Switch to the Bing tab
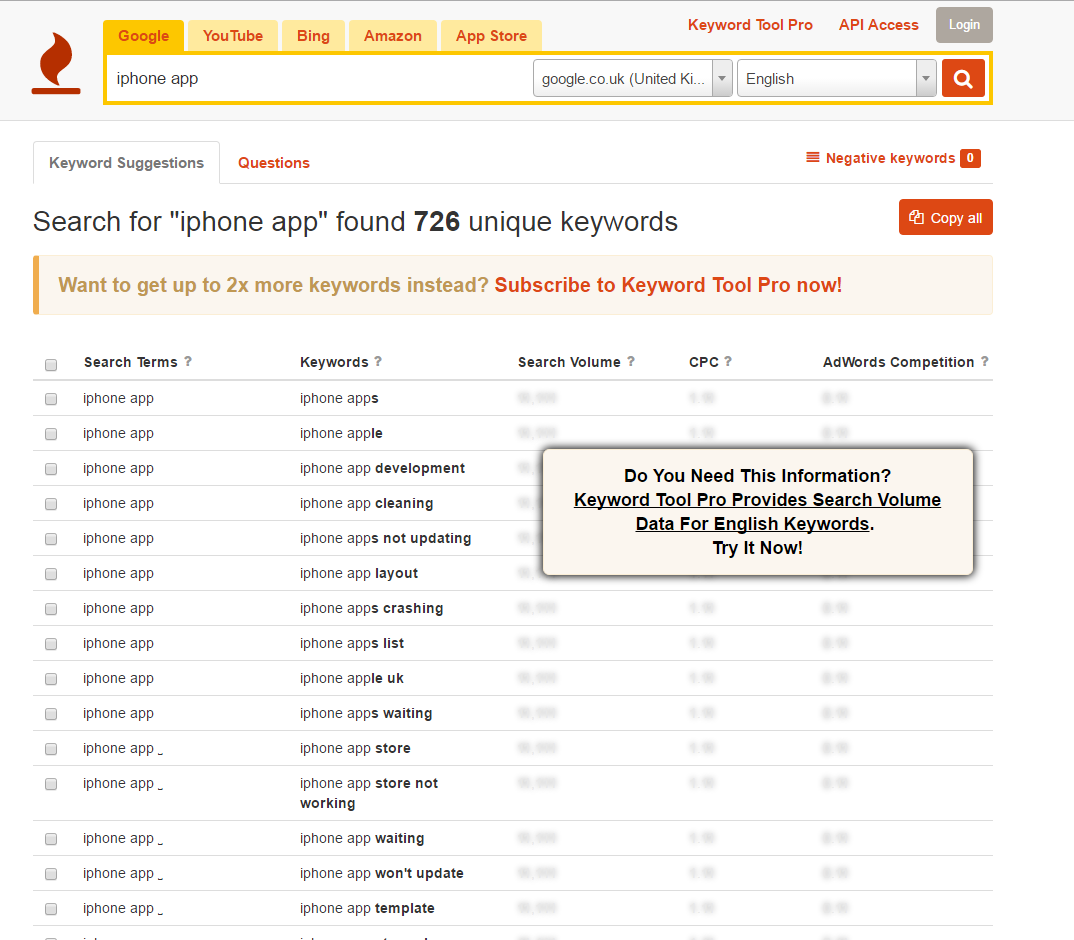1074x940 pixels. point(313,36)
